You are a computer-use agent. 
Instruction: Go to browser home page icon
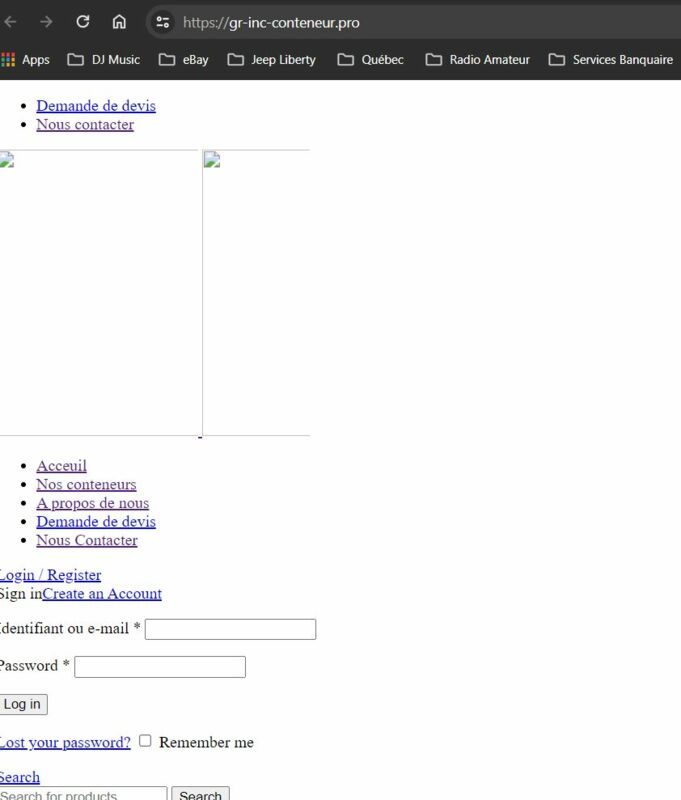(119, 22)
